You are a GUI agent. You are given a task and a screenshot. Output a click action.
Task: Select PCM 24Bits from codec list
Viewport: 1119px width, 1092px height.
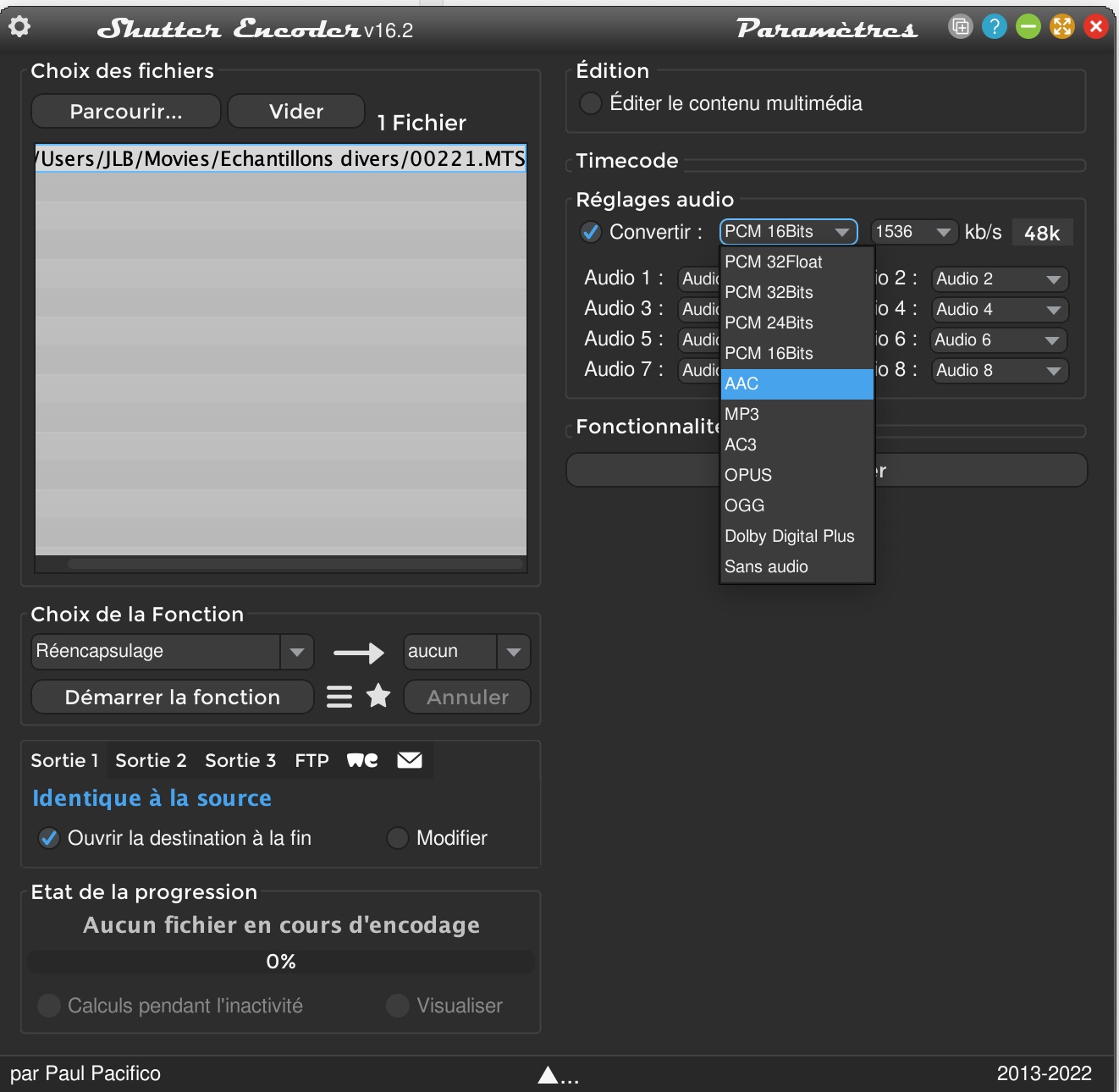pyautogui.click(x=797, y=323)
